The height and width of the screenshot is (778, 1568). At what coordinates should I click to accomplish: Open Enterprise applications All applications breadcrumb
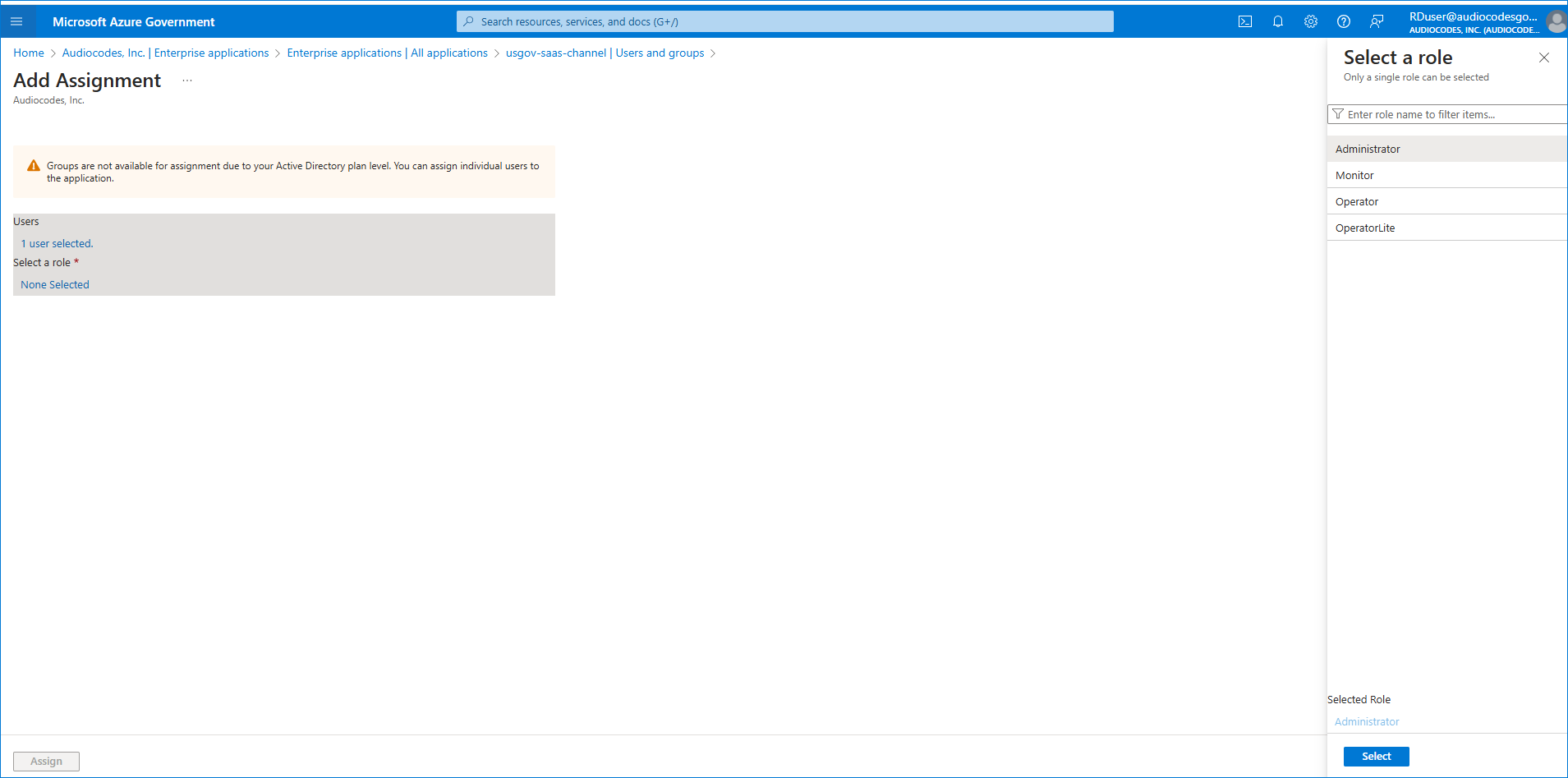(387, 53)
